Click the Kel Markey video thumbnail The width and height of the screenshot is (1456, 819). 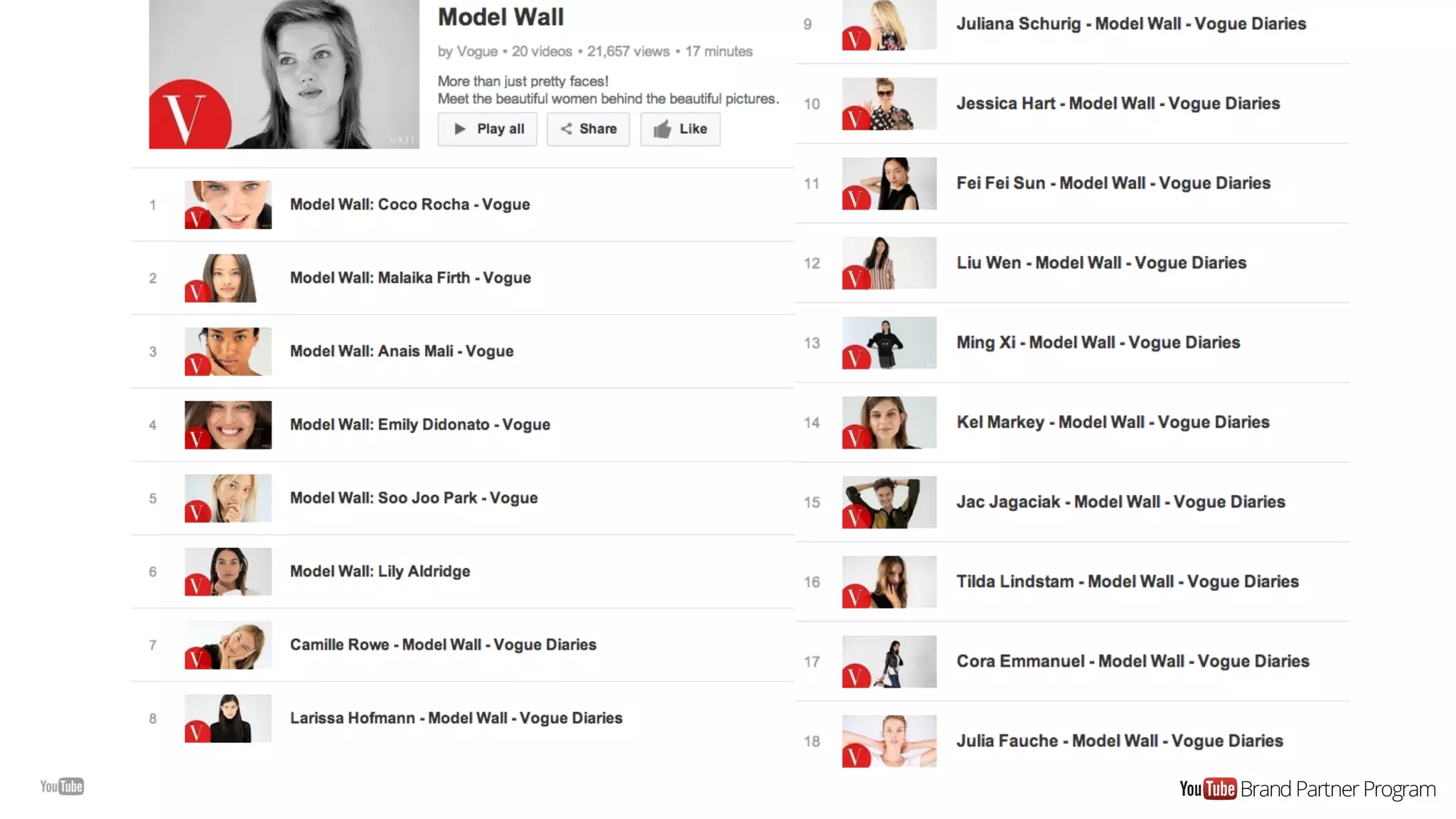pyautogui.click(x=889, y=422)
